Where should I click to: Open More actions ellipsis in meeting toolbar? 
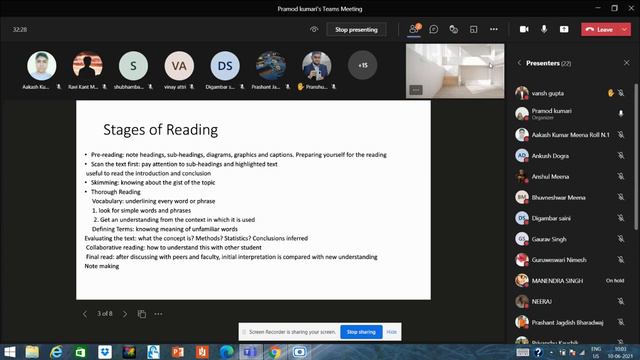click(x=494, y=29)
